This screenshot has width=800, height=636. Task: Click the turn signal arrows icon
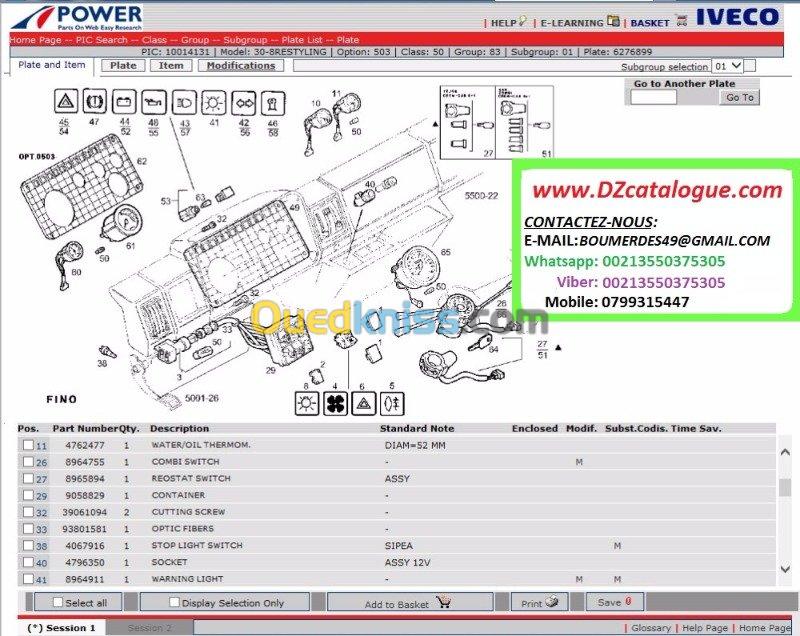243,103
